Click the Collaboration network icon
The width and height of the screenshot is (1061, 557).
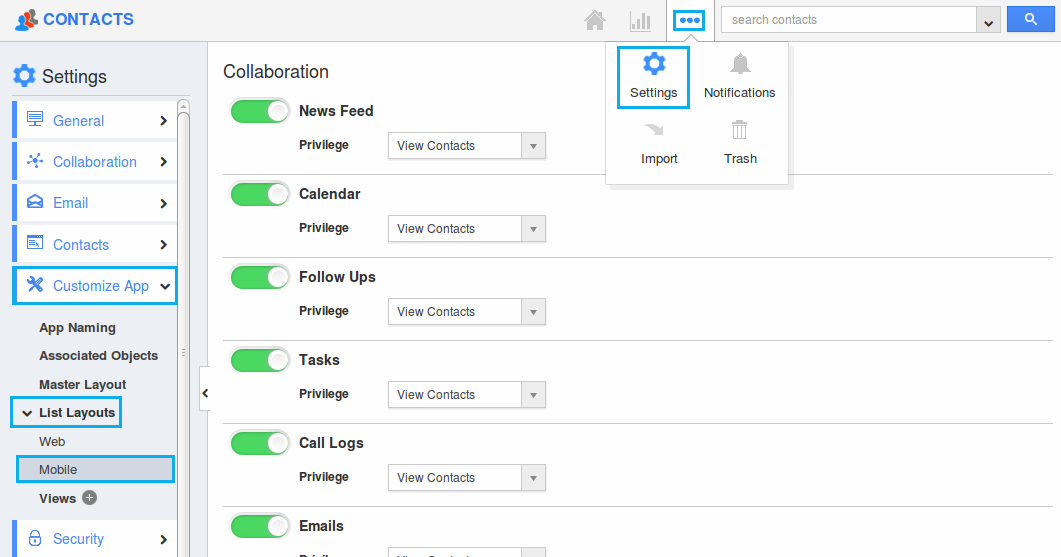pyautogui.click(x=35, y=161)
